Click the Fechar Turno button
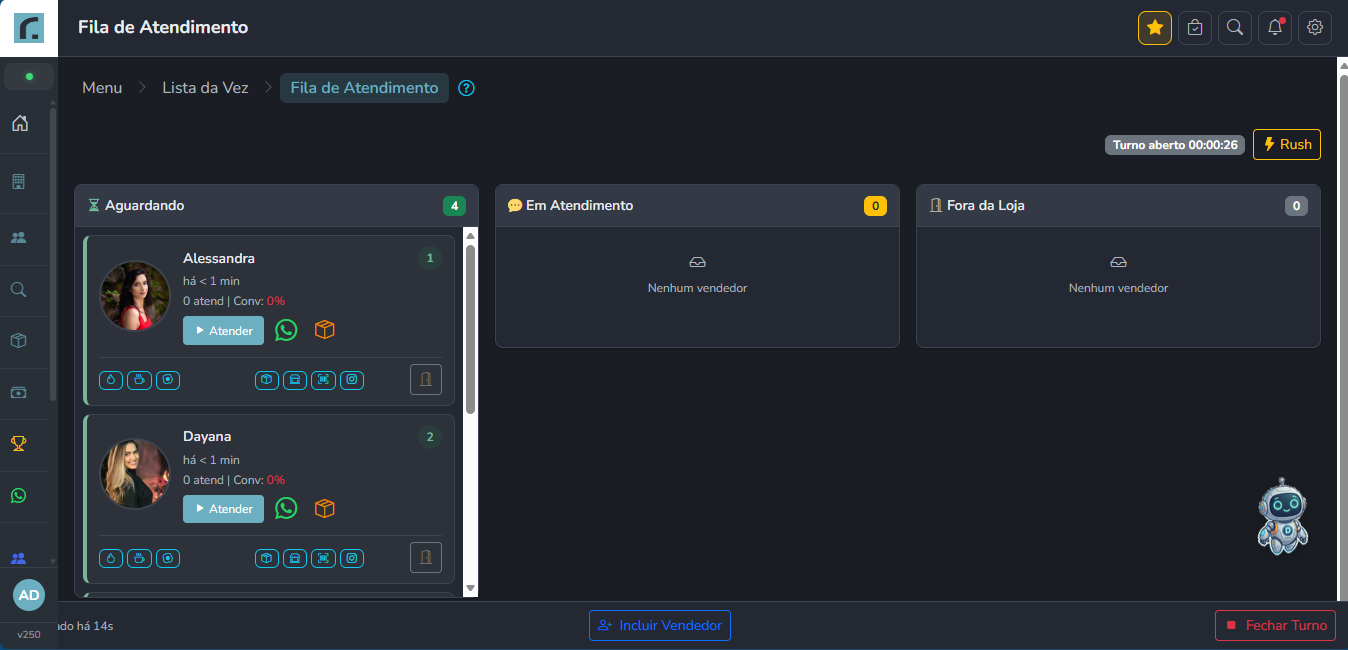The width and height of the screenshot is (1348, 650). coord(1275,625)
